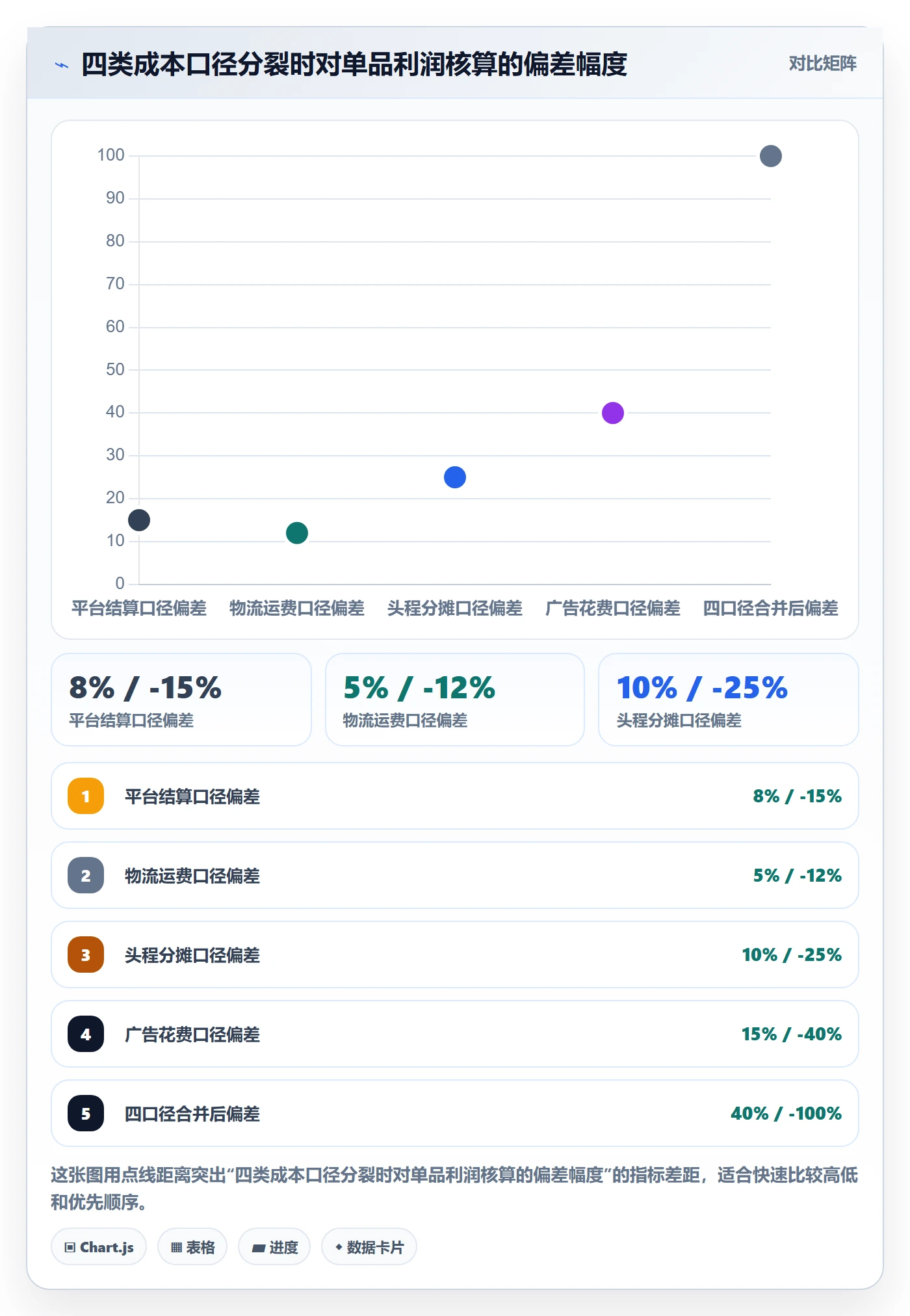This screenshot has height=1316, width=910.
Task: Click the 表格 tag chip
Action: click(x=192, y=1247)
